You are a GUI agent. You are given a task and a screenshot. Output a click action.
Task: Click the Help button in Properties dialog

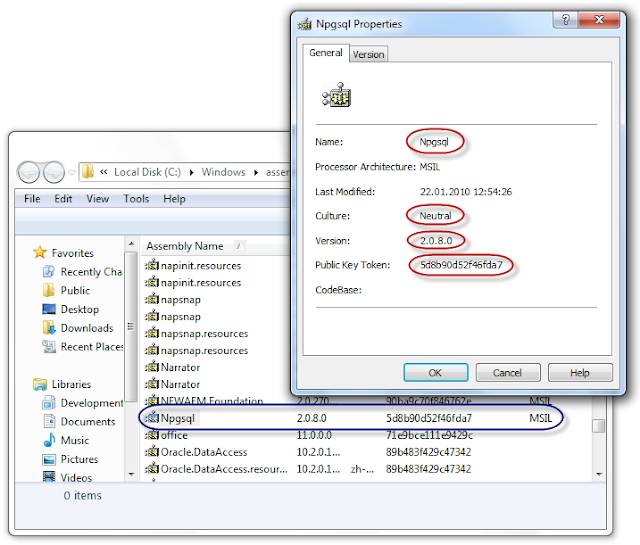click(x=580, y=372)
